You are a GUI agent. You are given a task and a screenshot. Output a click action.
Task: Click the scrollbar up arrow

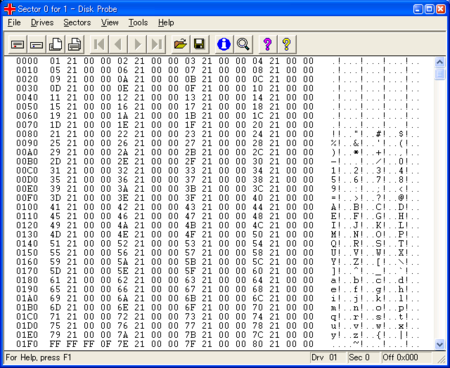[x=440, y=62]
